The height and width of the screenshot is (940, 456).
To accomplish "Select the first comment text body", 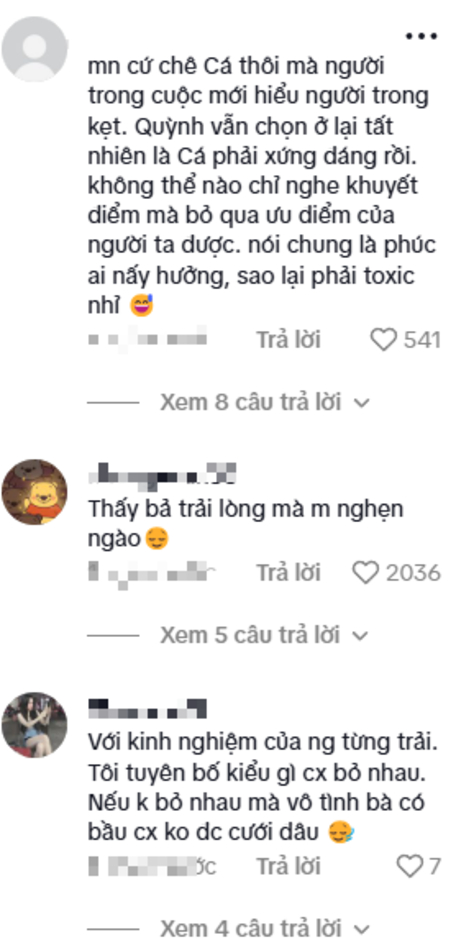I will click(262, 186).
